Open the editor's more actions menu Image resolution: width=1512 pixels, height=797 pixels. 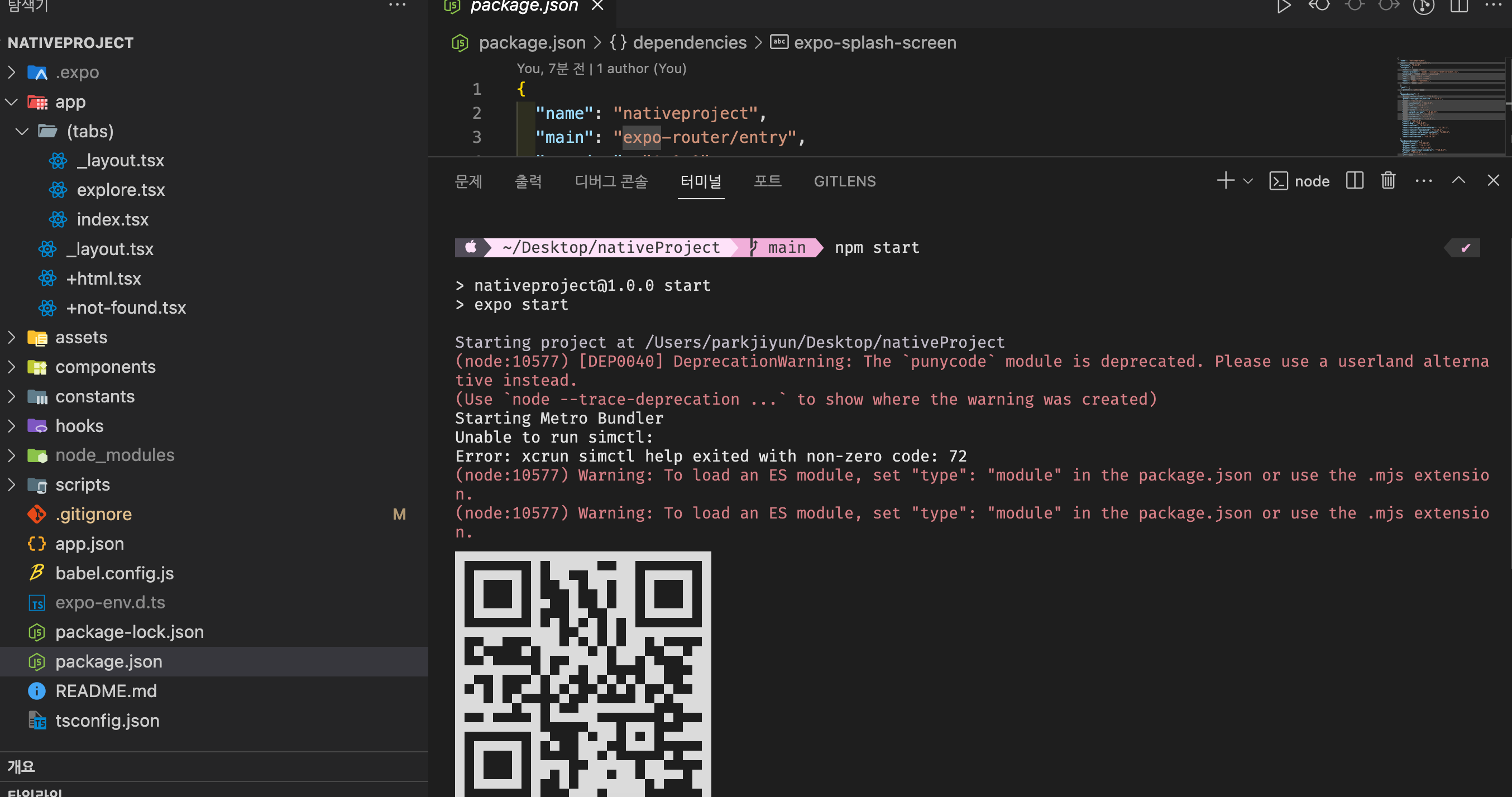pyautogui.click(x=1492, y=5)
